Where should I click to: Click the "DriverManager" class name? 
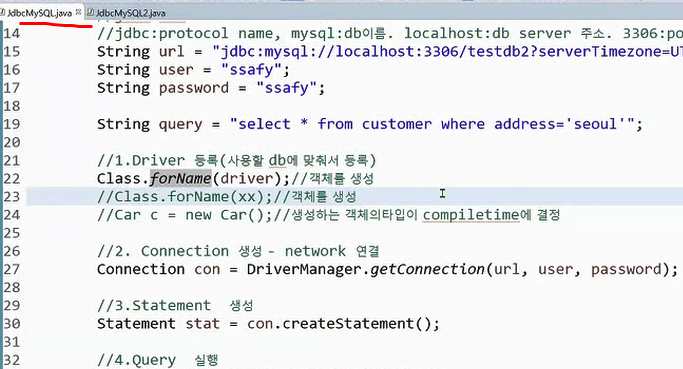click(x=304, y=269)
